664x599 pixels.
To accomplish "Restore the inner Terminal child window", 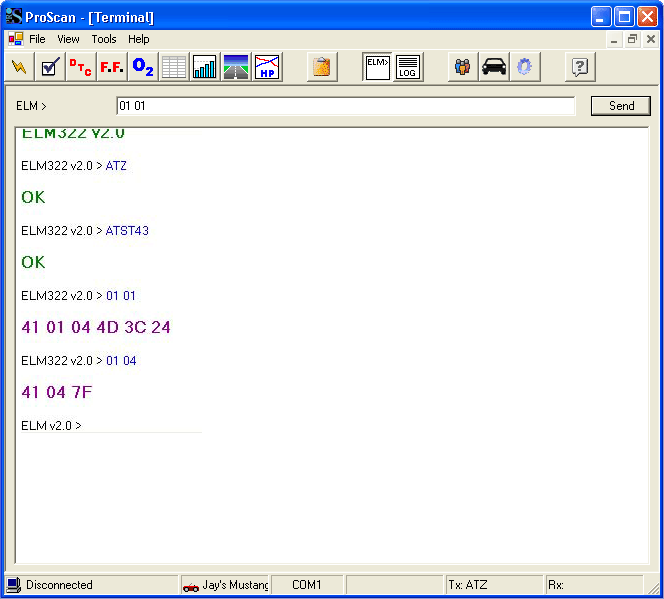I will (632, 39).
